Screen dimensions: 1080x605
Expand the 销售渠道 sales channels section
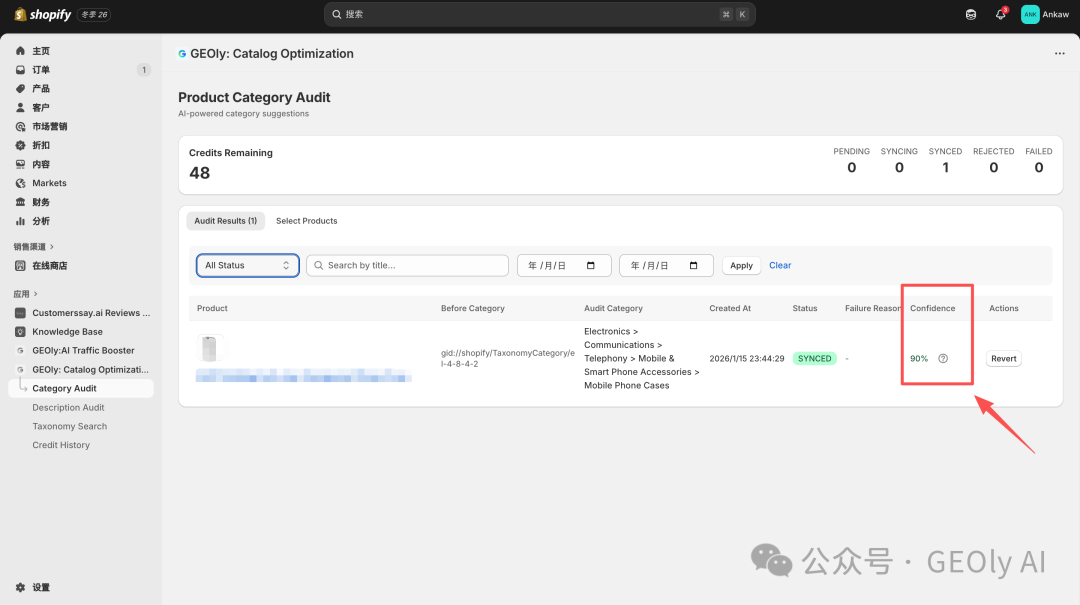[x=34, y=247]
